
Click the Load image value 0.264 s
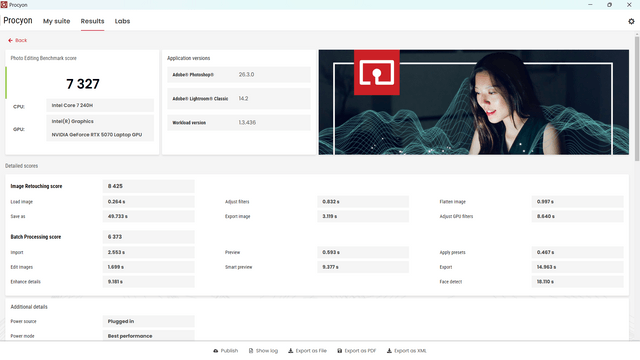pyautogui.click(x=148, y=202)
